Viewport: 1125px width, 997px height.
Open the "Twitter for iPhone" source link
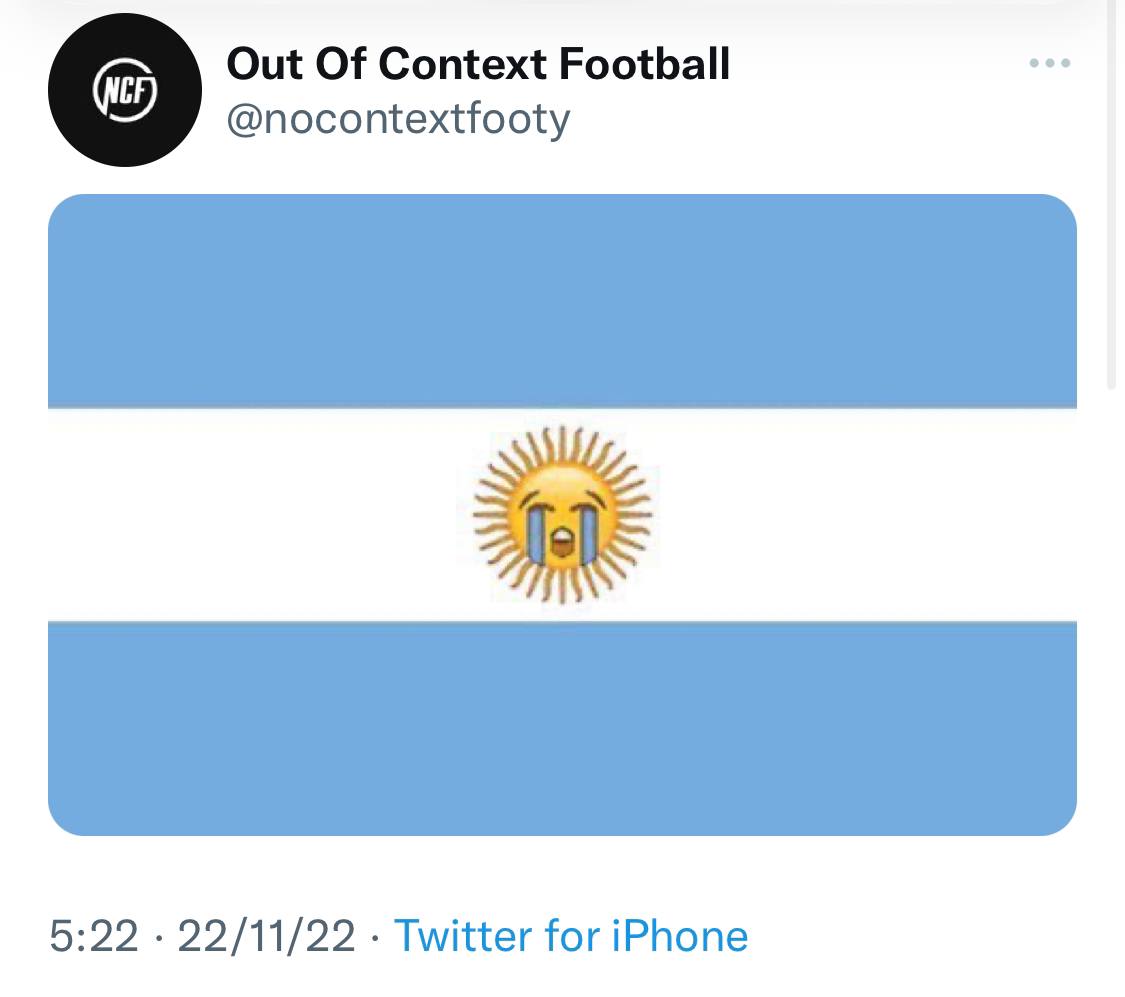coord(571,936)
